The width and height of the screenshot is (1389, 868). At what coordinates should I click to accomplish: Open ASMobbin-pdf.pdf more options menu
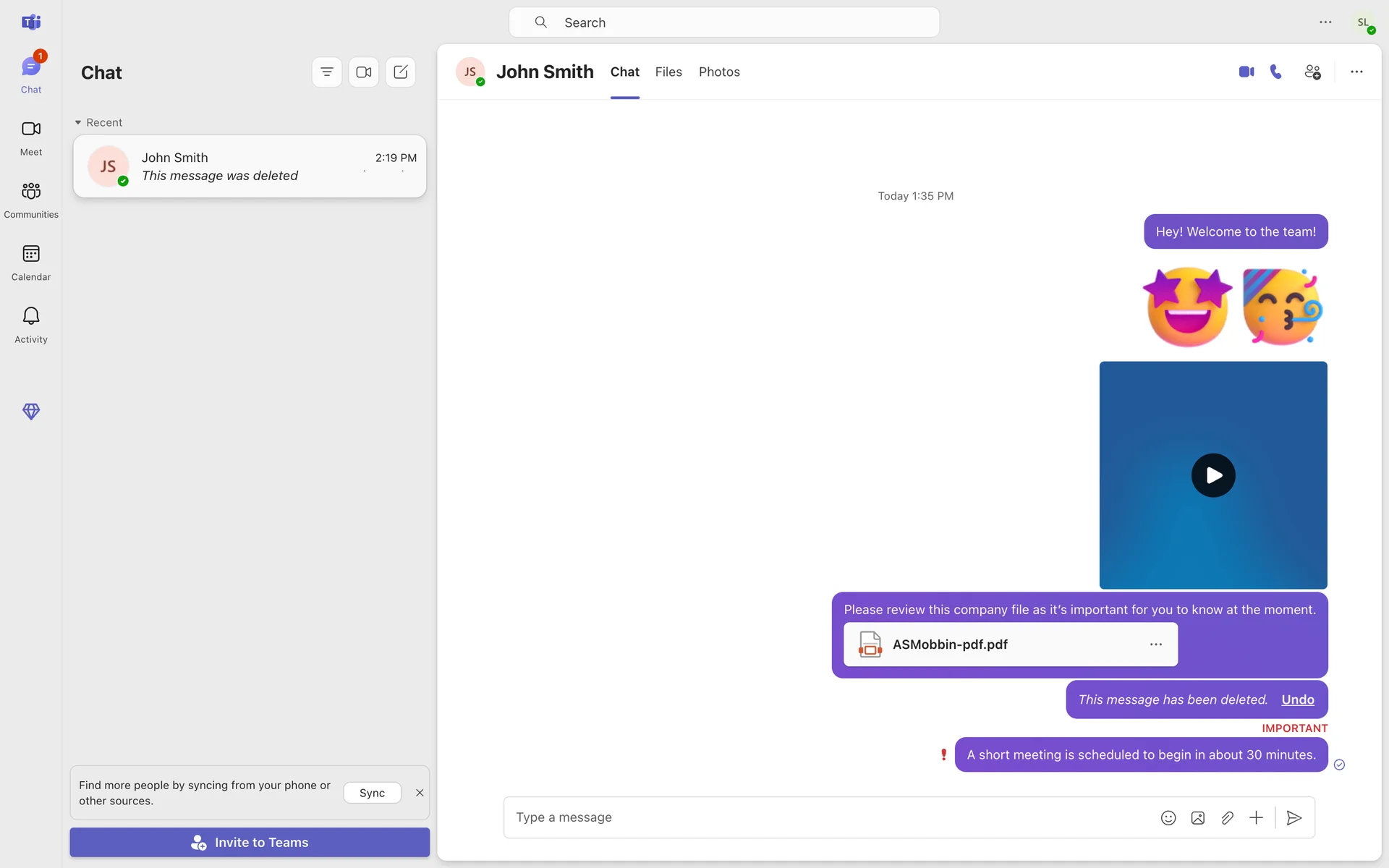(x=1155, y=644)
